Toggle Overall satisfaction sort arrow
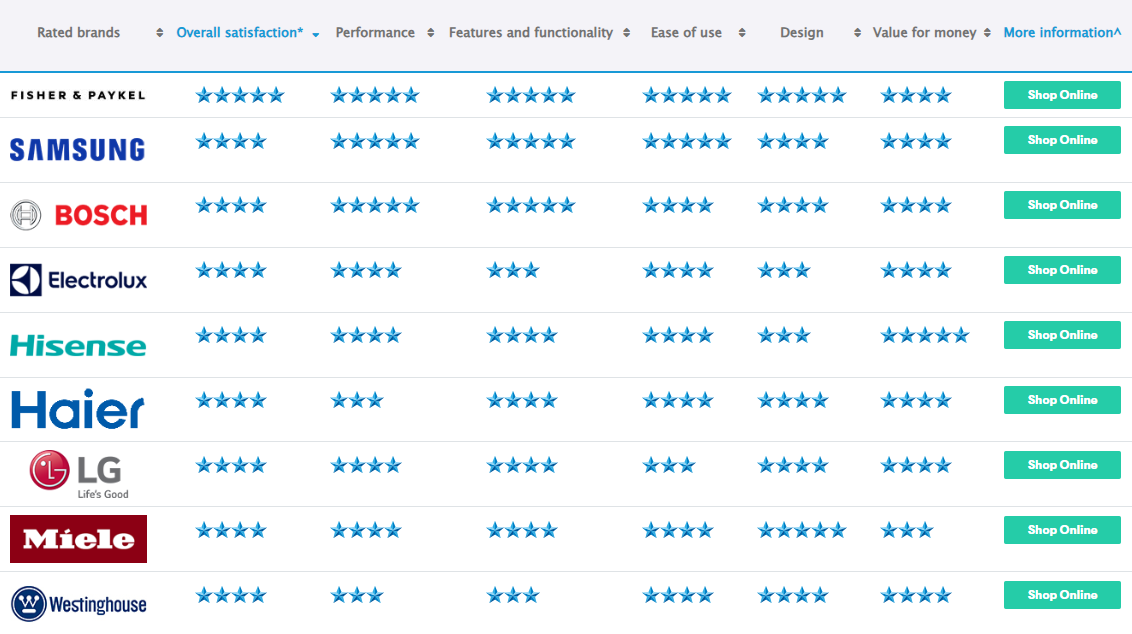The height and width of the screenshot is (634, 1132). coord(315,34)
